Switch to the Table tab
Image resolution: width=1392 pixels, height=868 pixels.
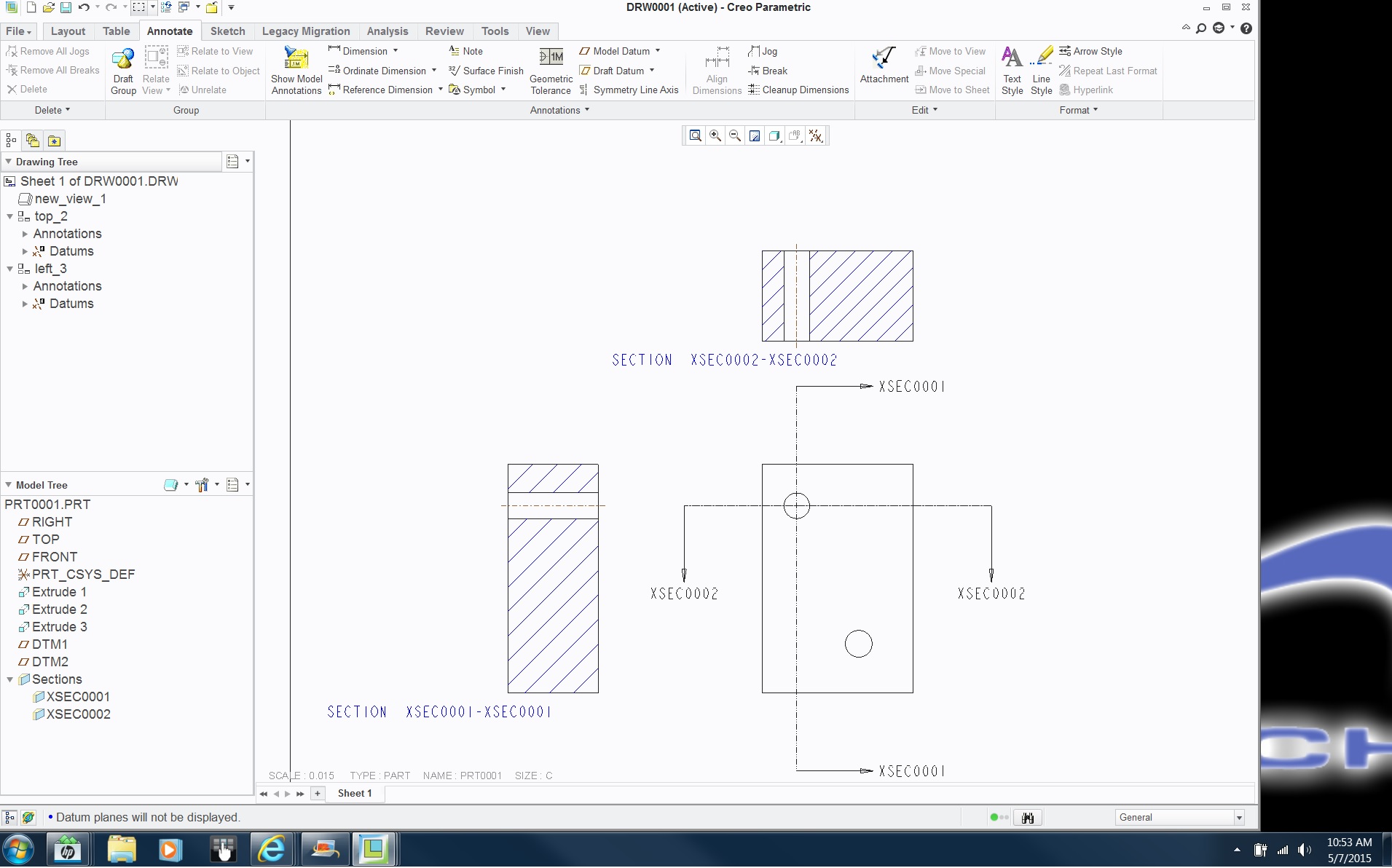click(117, 31)
